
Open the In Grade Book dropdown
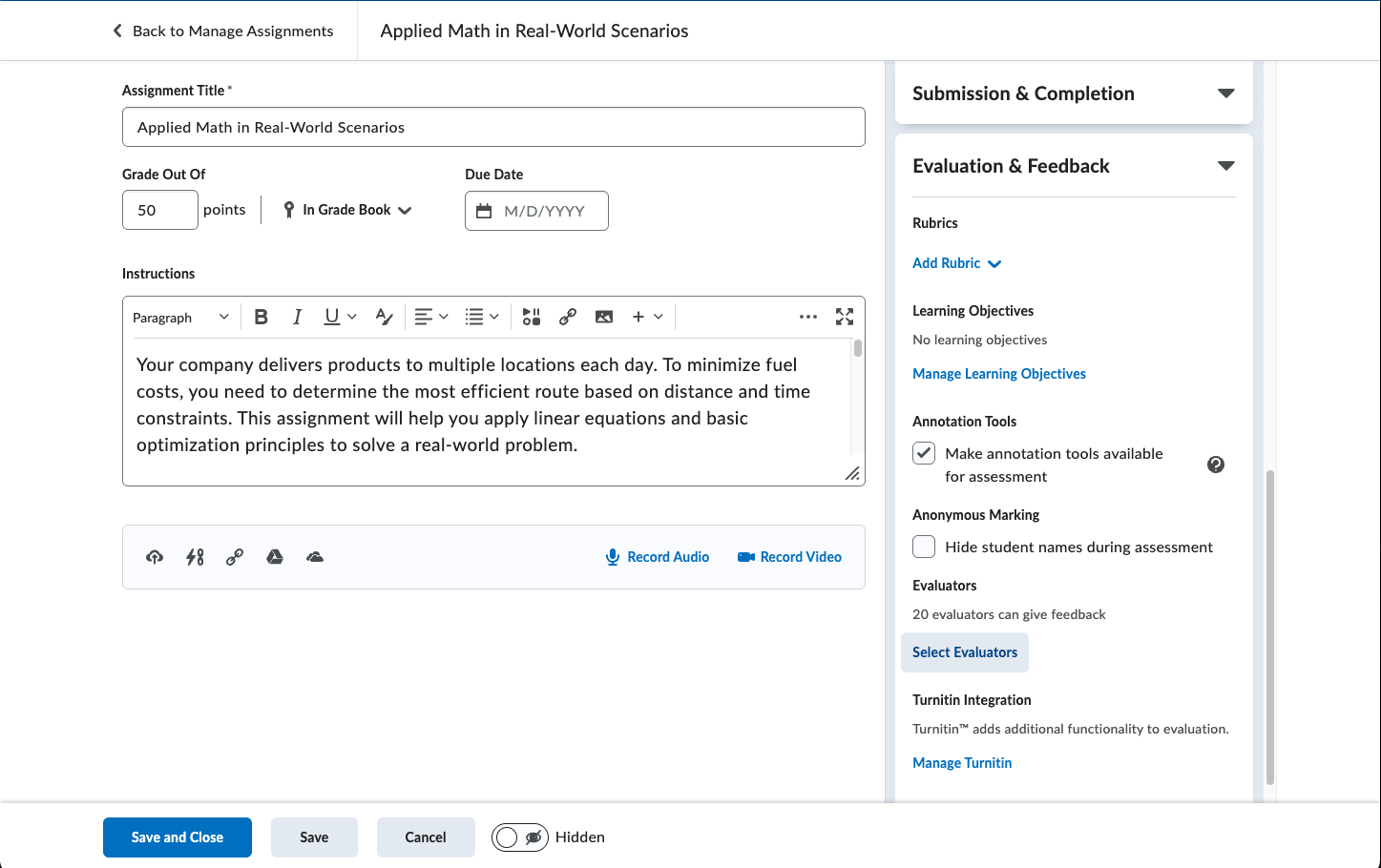[348, 210]
